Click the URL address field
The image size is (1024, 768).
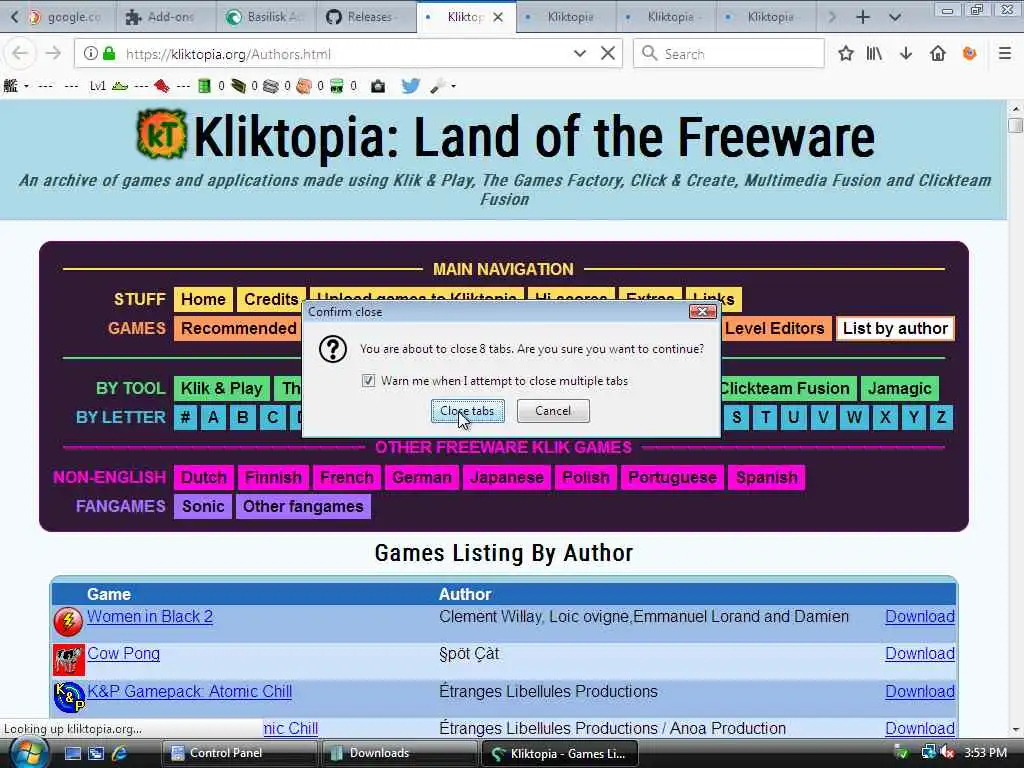346,54
